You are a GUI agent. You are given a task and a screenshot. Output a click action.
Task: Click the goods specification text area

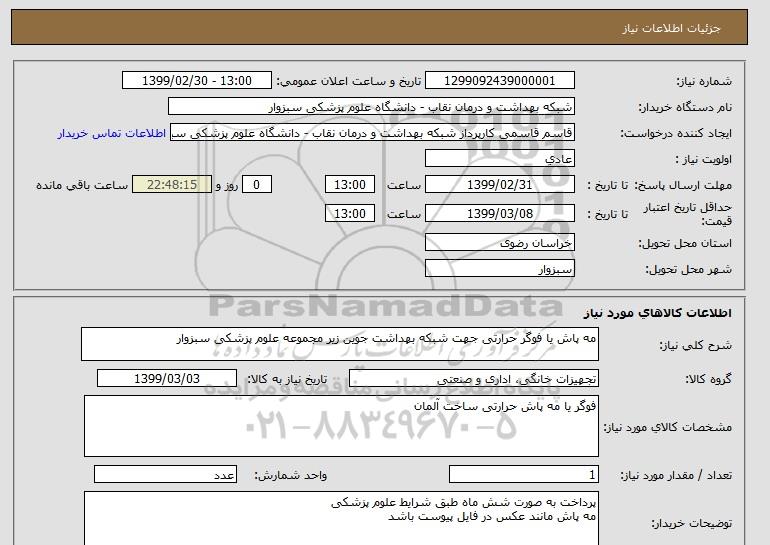click(341, 426)
